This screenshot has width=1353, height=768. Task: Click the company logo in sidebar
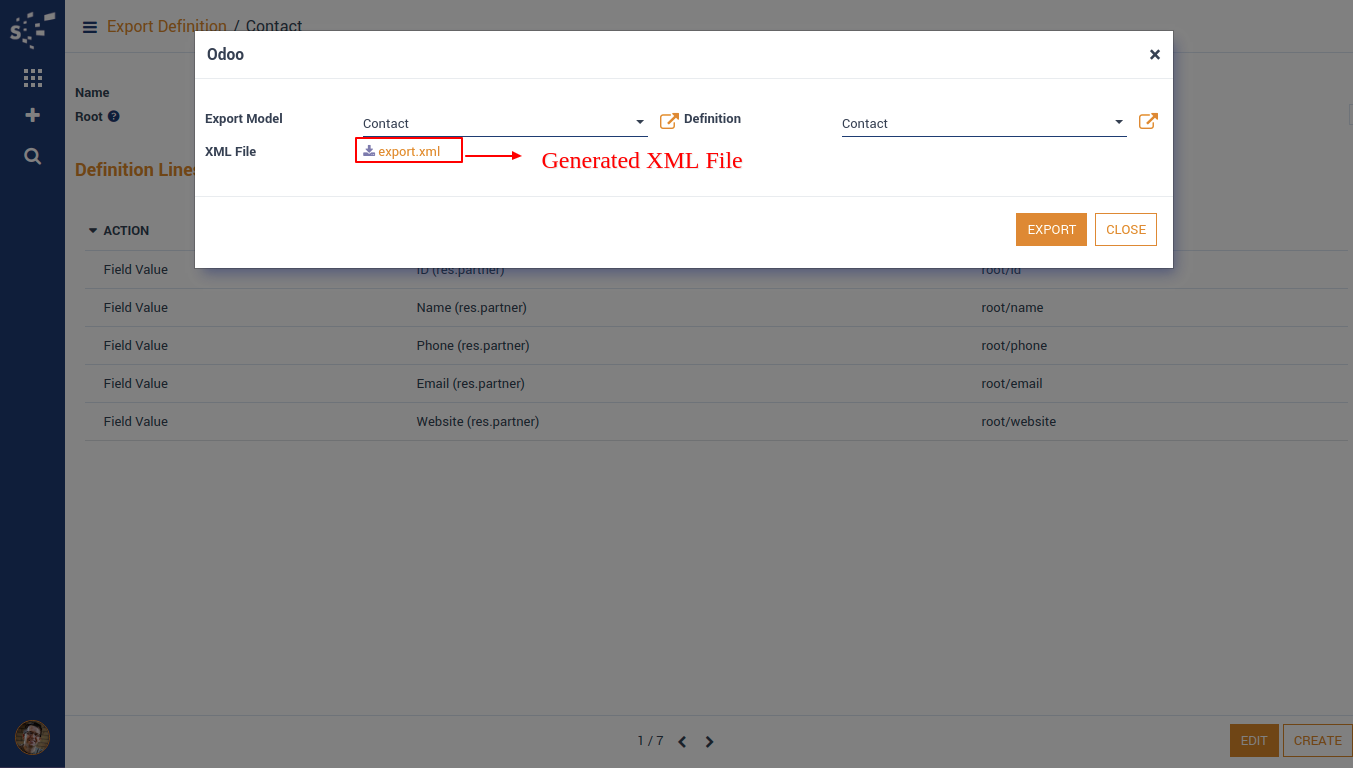(32, 29)
